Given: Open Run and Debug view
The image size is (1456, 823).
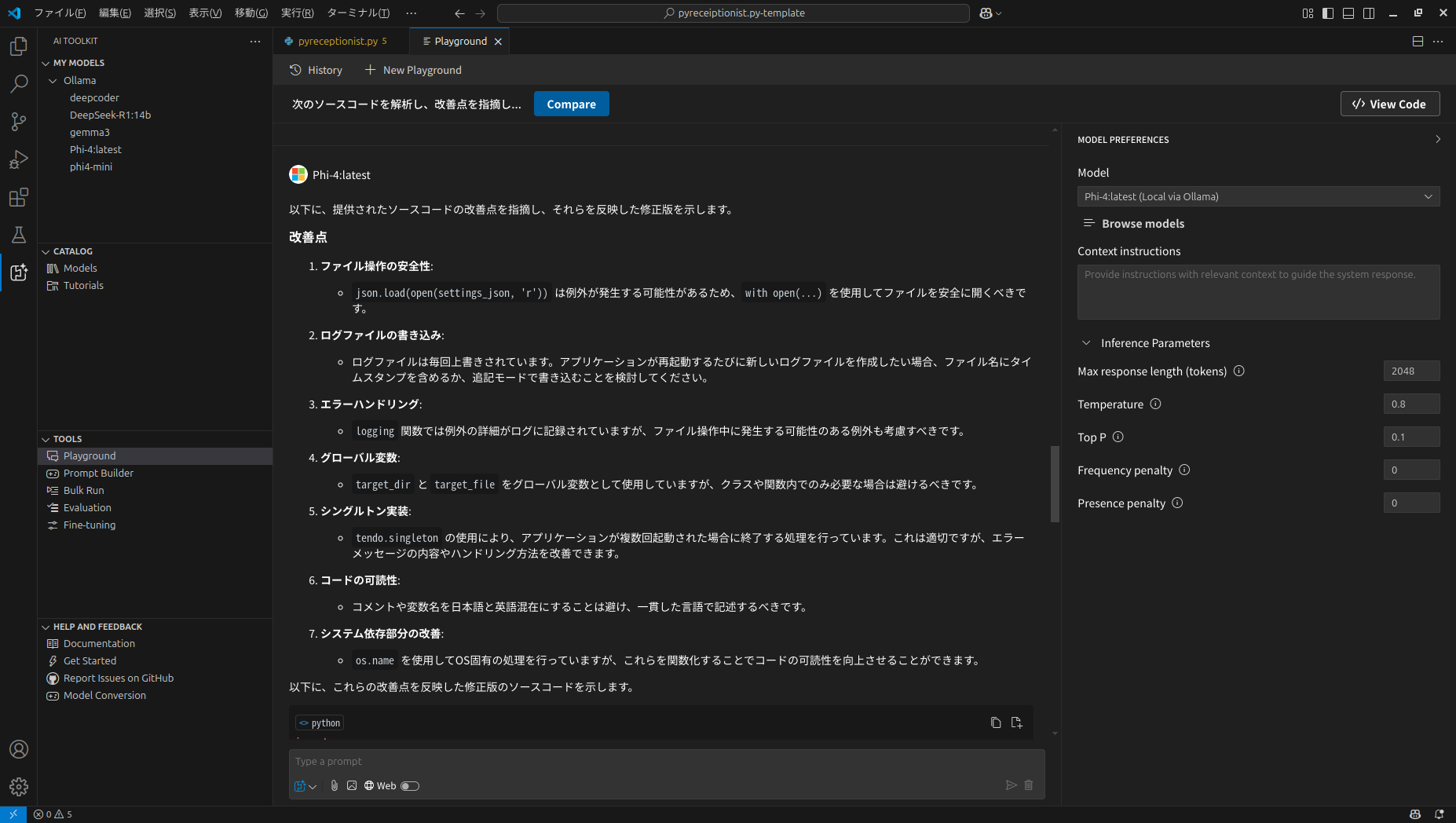Looking at the screenshot, I should coord(19,159).
